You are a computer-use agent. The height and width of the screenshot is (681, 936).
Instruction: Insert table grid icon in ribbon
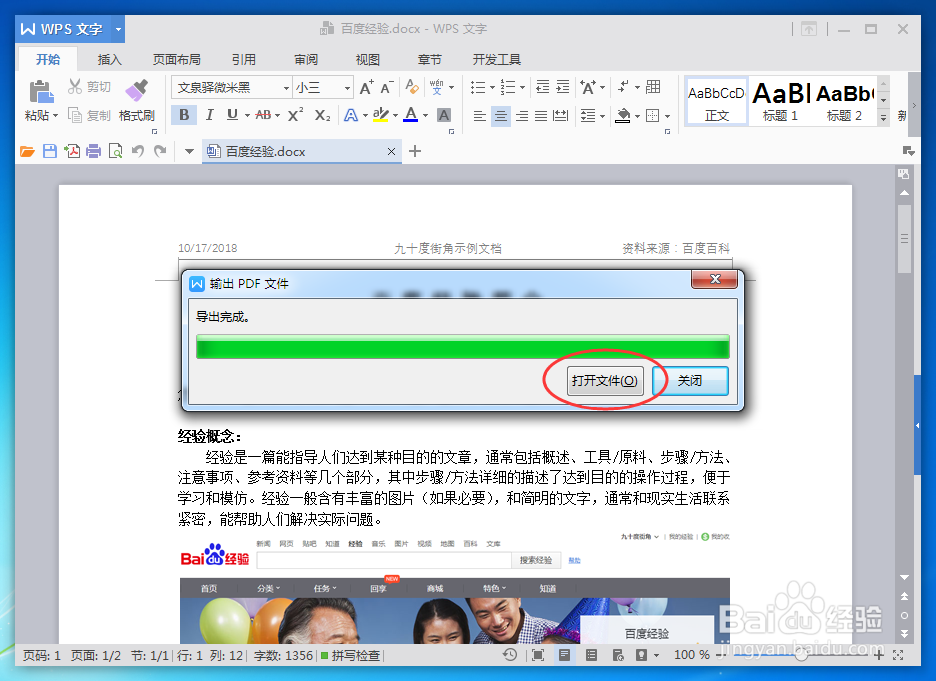653,87
